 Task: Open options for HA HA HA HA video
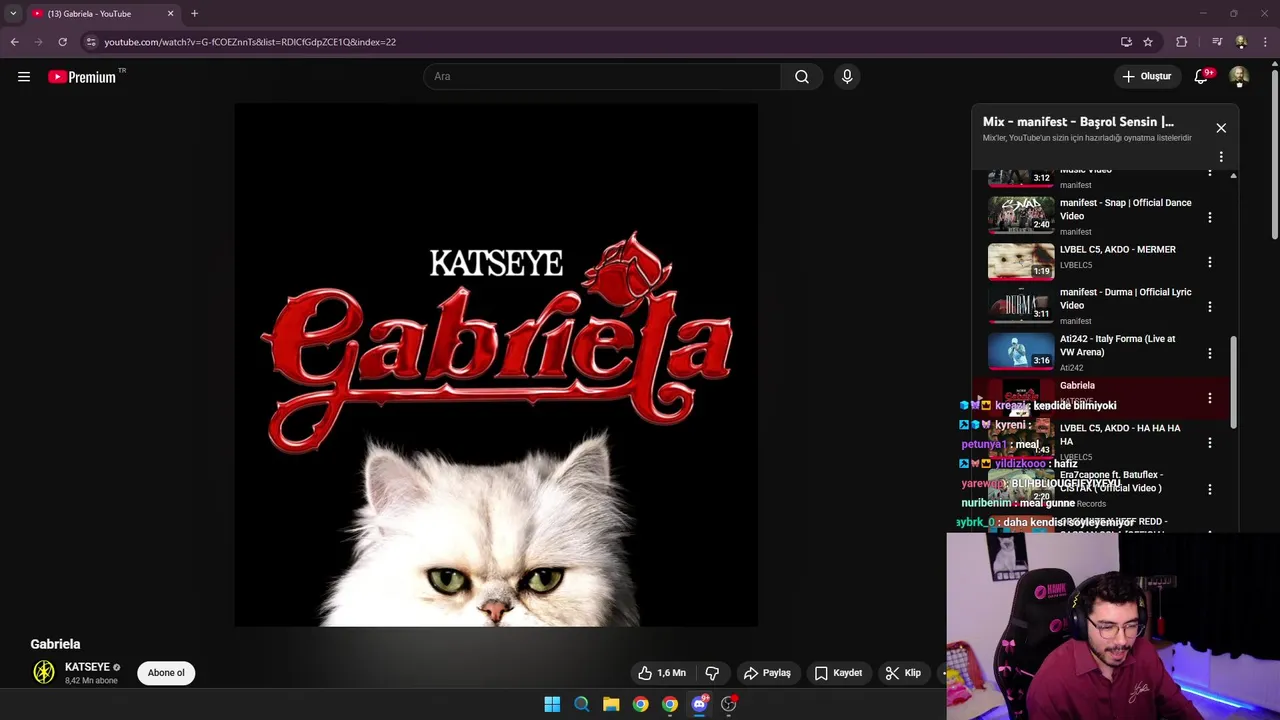1210,443
